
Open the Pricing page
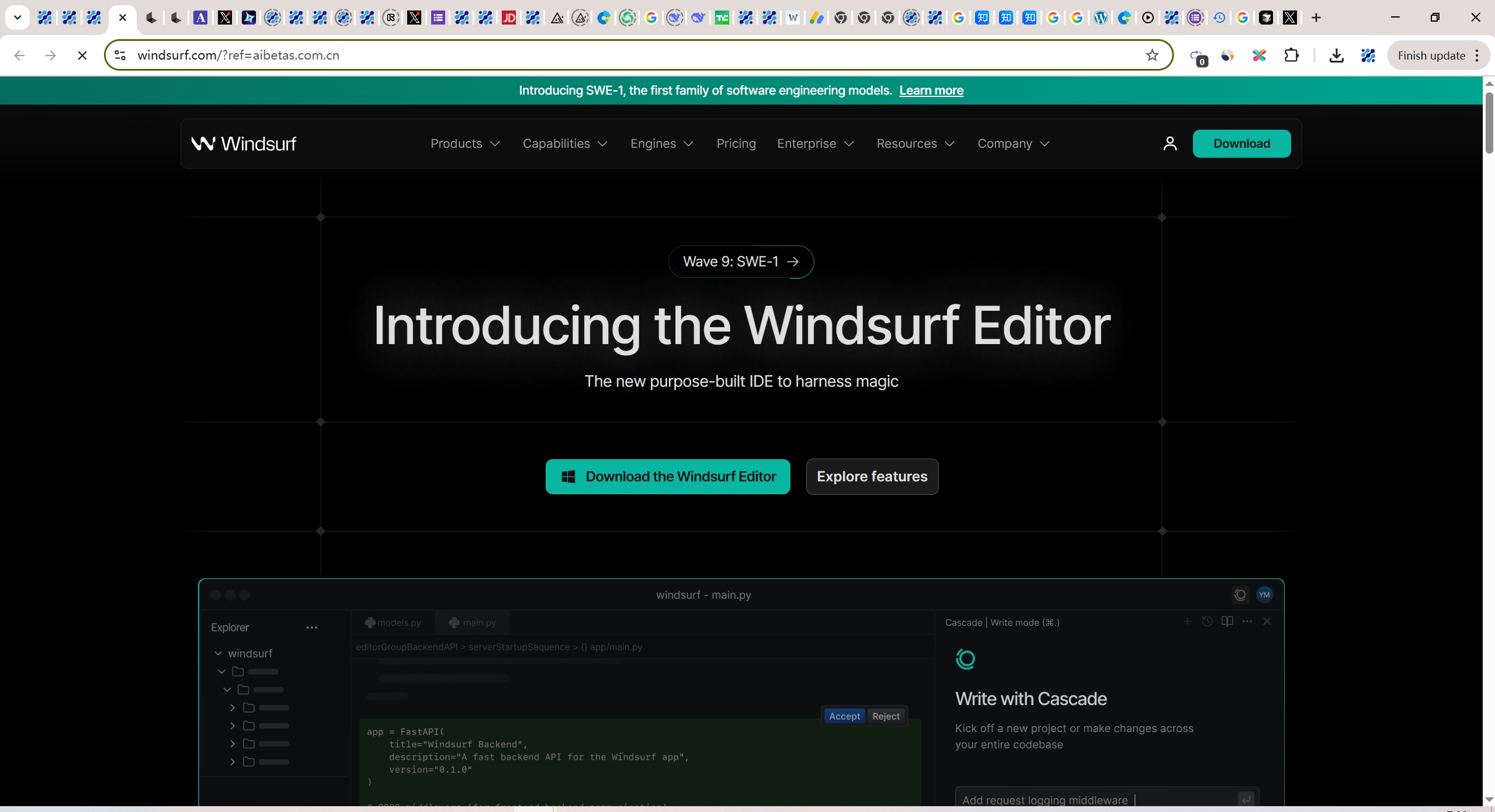[x=736, y=144]
